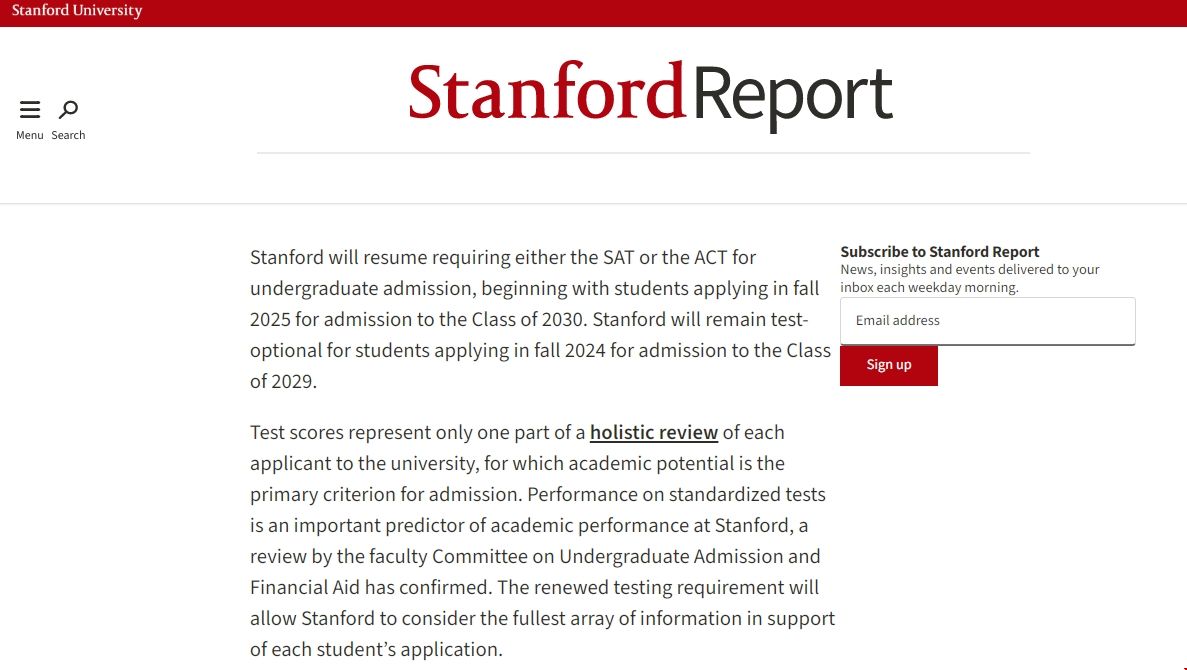Click the red "Stanford" word in masthead
This screenshot has width=1187, height=670.
[547, 91]
